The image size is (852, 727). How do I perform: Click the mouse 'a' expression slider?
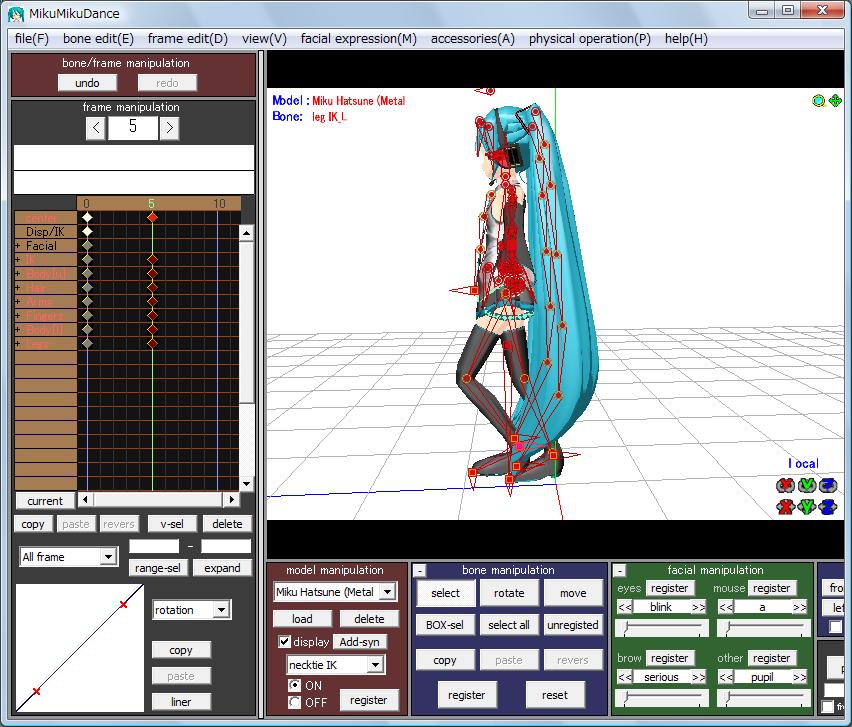763,628
